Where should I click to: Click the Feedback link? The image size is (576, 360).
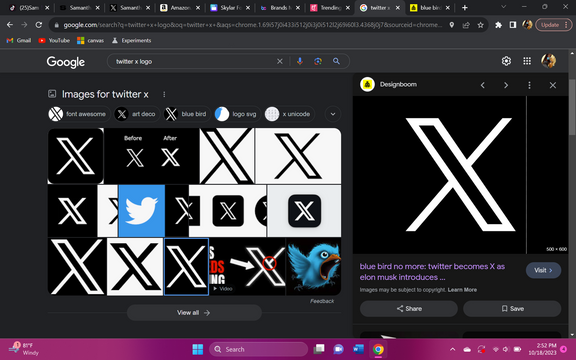322,301
